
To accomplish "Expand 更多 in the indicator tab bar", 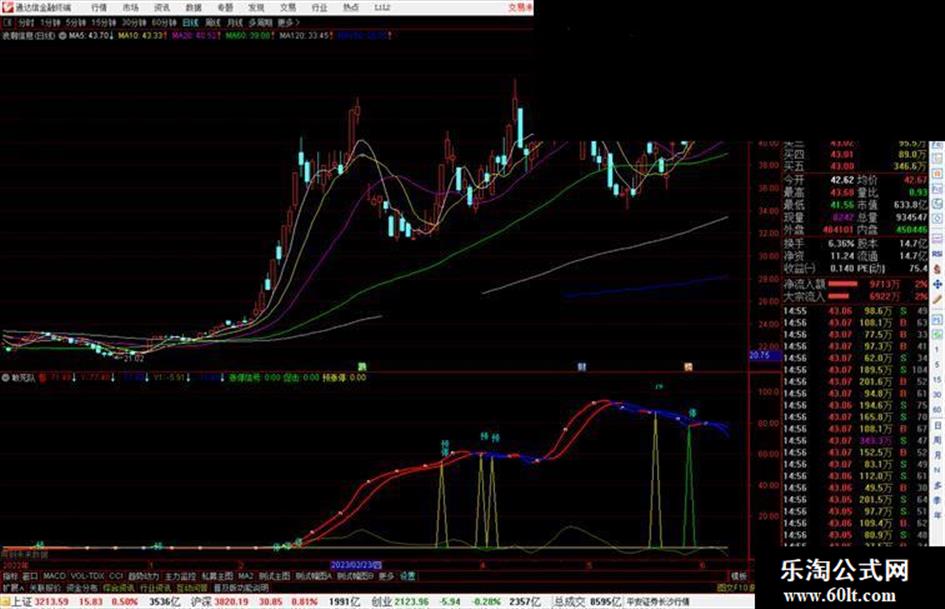I will (x=386, y=576).
